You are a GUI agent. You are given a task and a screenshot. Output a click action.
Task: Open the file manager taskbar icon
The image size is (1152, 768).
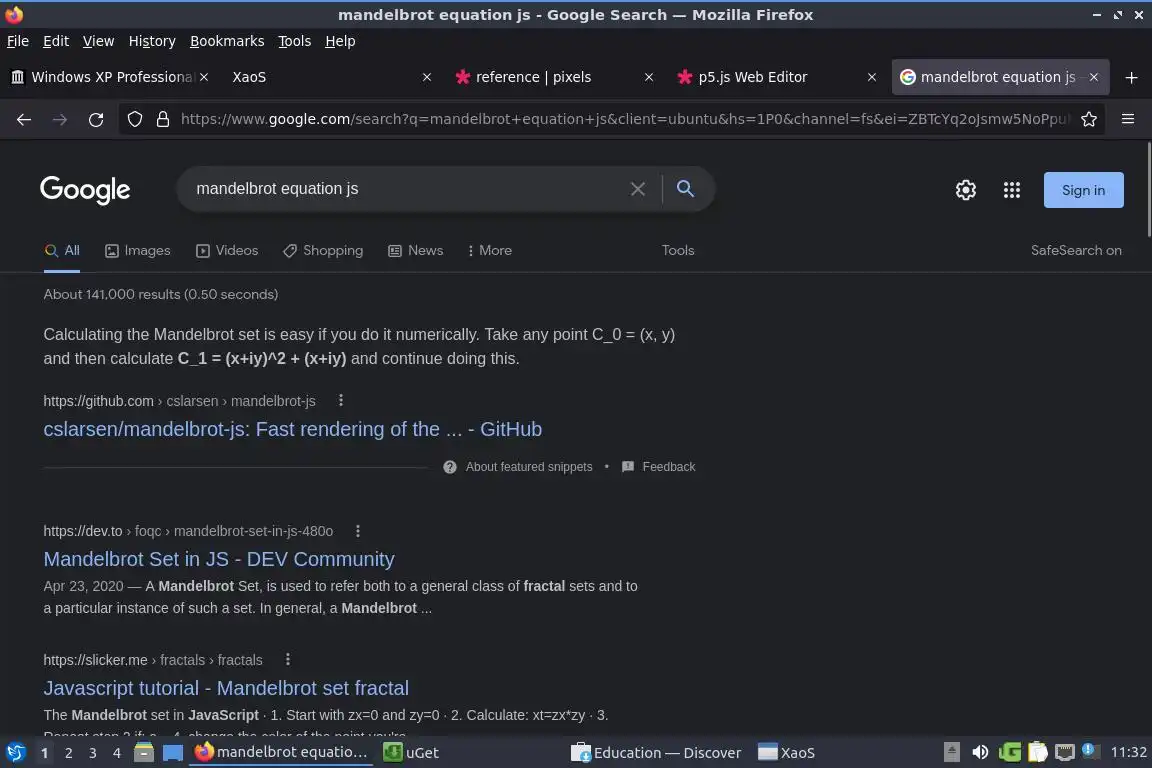[x=144, y=753]
